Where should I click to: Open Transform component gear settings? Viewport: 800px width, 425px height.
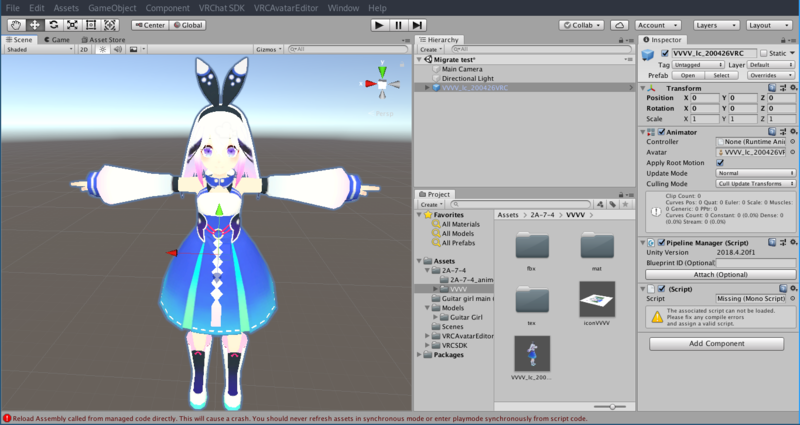pyautogui.click(x=793, y=88)
